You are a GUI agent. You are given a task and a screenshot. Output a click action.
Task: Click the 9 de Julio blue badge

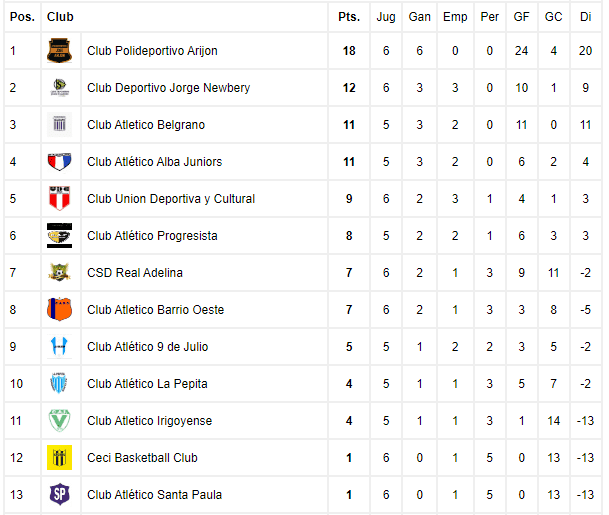(59, 346)
